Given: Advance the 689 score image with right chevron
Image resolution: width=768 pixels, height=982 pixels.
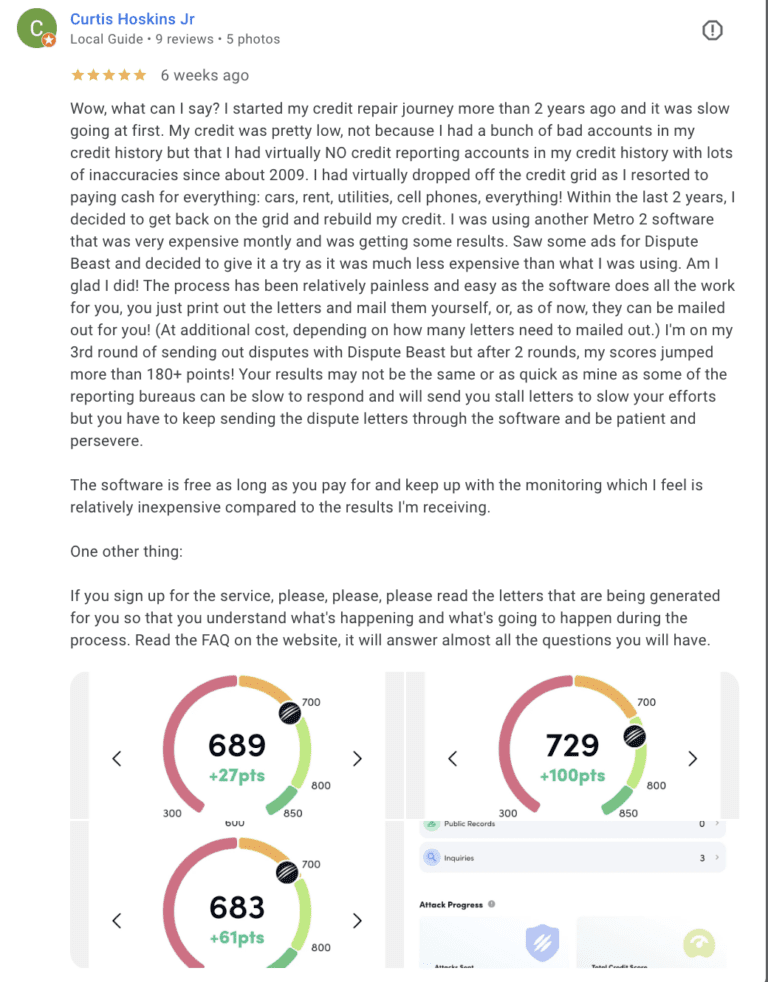Looking at the screenshot, I should click(357, 758).
